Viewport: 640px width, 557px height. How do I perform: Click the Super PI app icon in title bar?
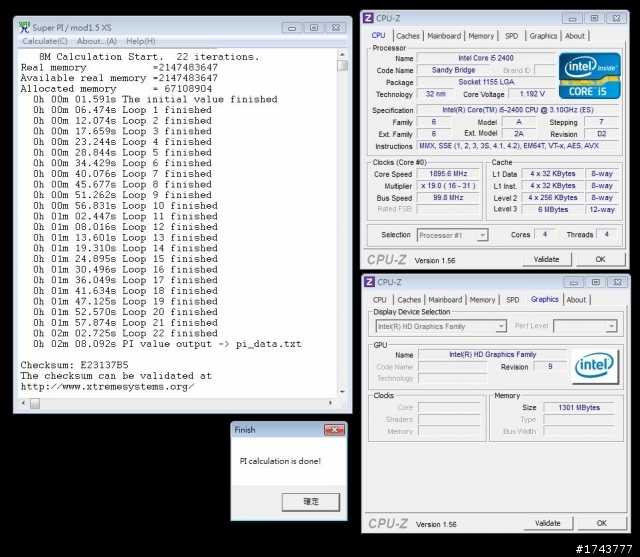click(24, 27)
